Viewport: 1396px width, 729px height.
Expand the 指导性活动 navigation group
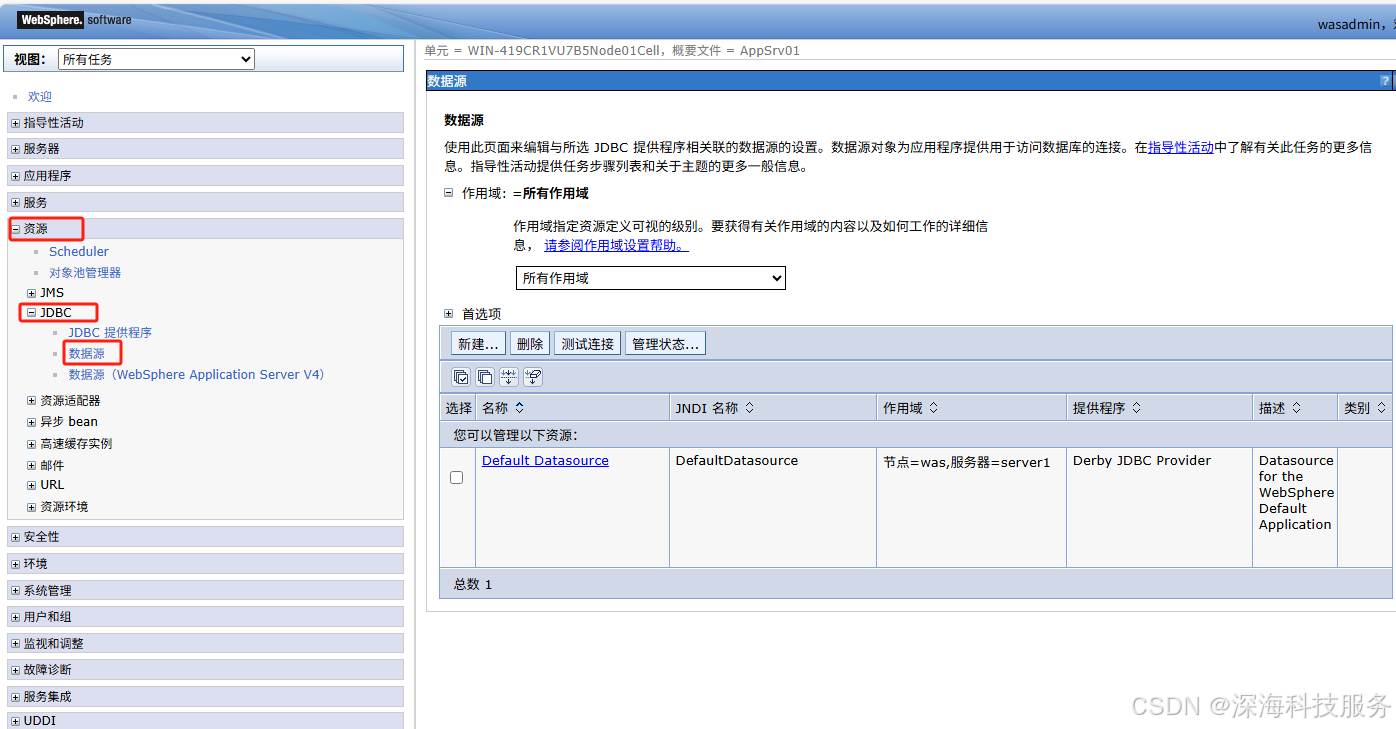pyautogui.click(x=15, y=123)
